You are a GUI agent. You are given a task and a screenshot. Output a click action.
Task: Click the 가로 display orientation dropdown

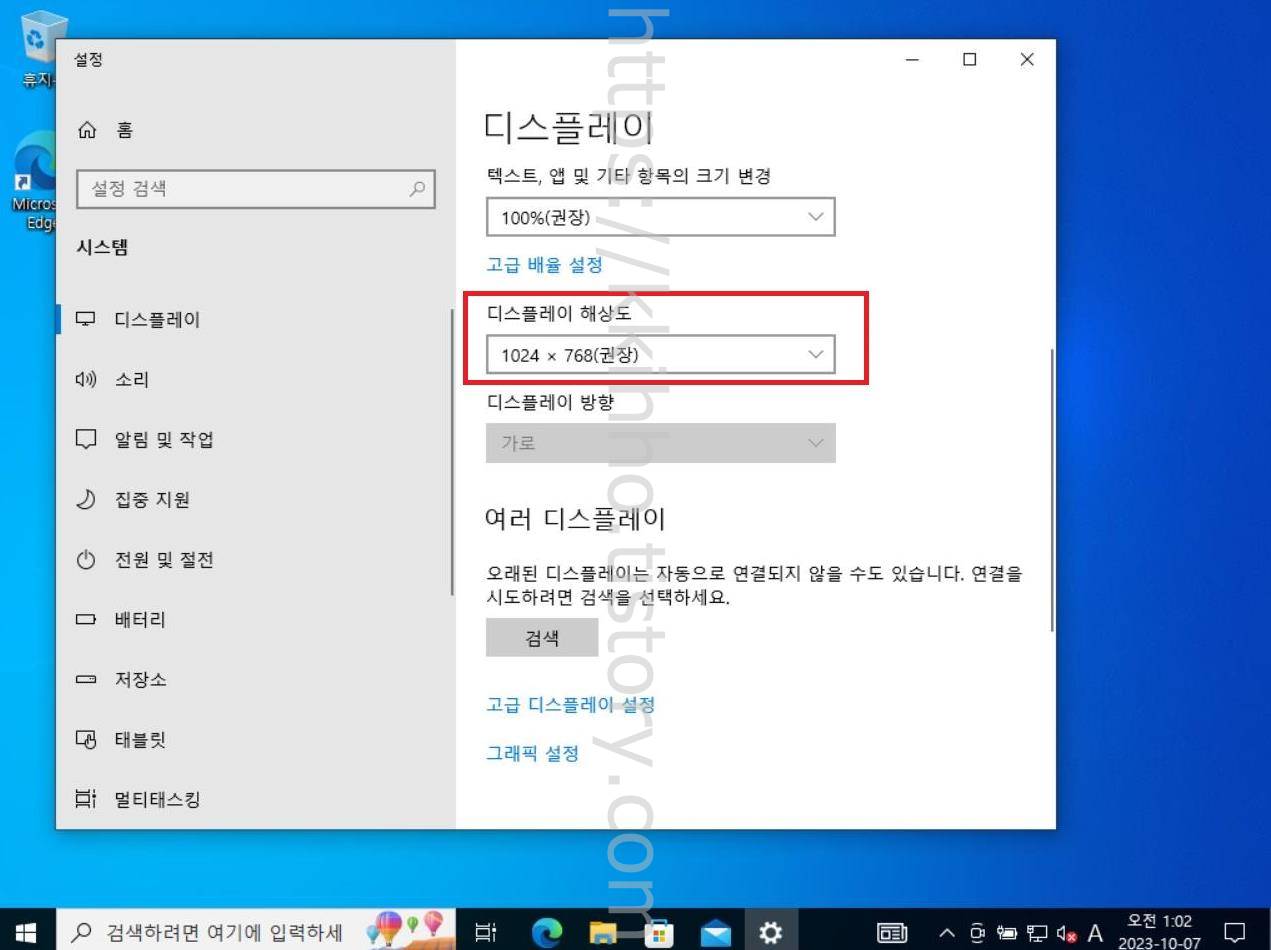click(x=660, y=443)
